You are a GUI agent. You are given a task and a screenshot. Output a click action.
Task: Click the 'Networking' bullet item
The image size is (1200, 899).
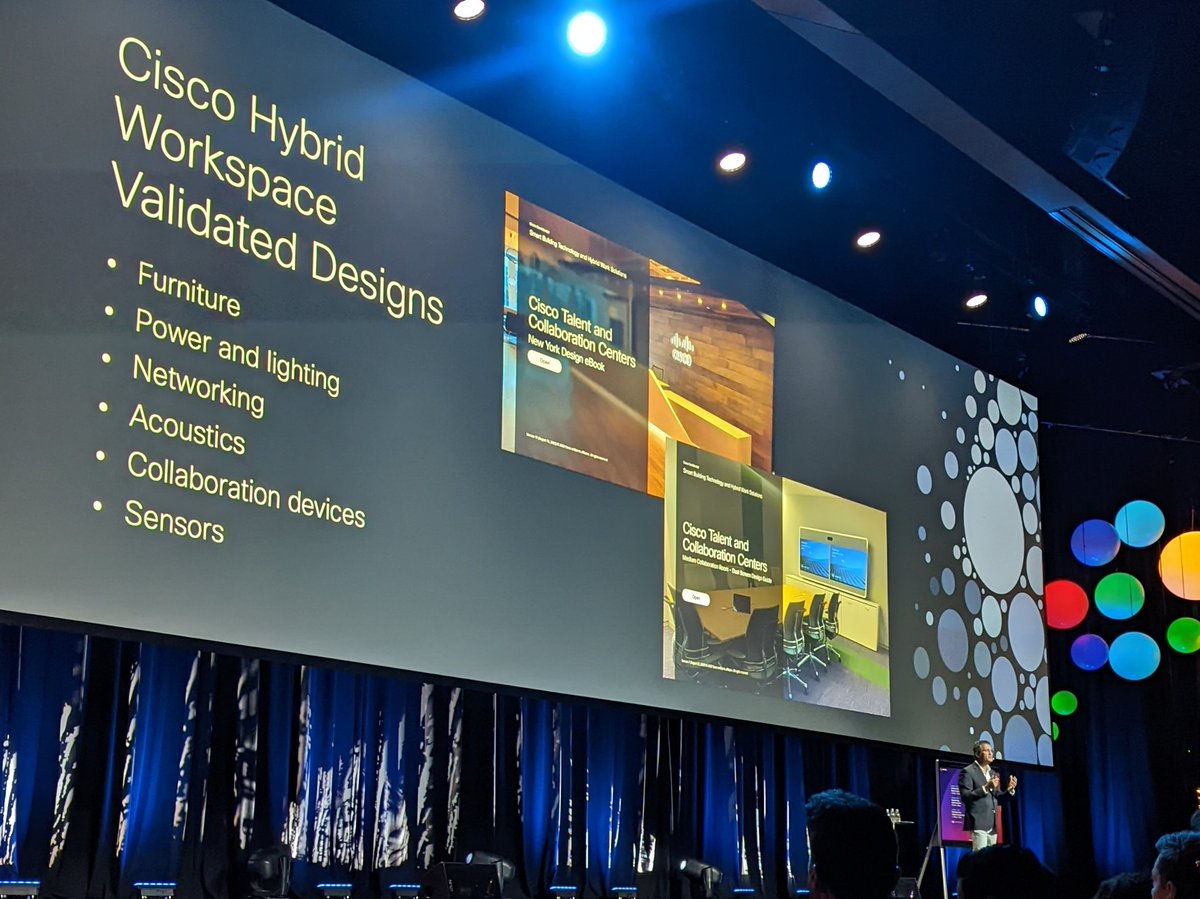click(x=199, y=385)
